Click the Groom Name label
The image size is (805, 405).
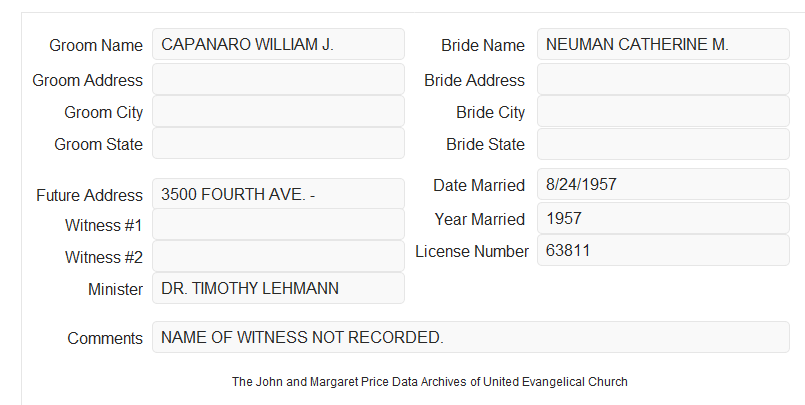pos(96,45)
